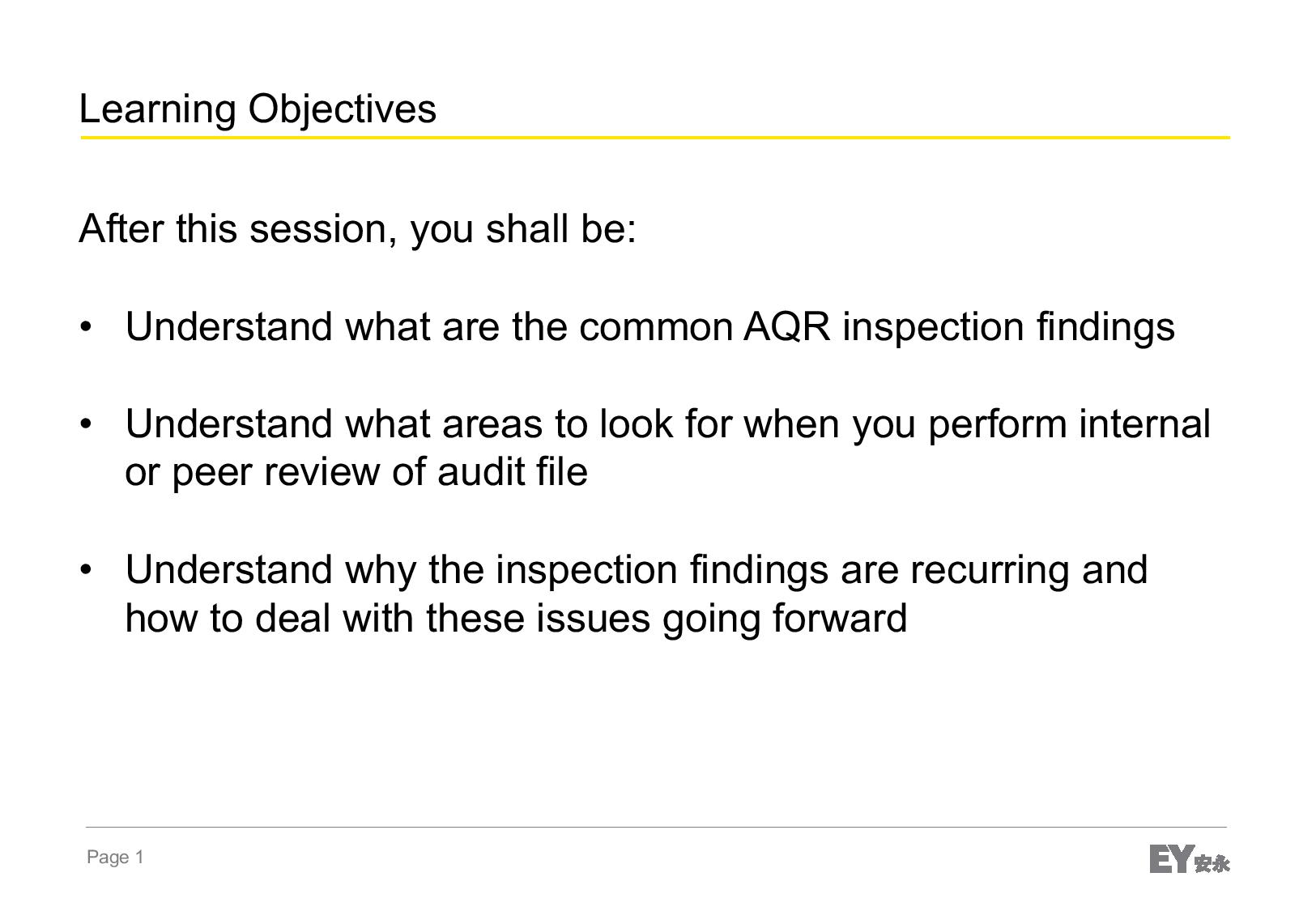Click 'perform internal' in the second bullet

[x=1069, y=425]
